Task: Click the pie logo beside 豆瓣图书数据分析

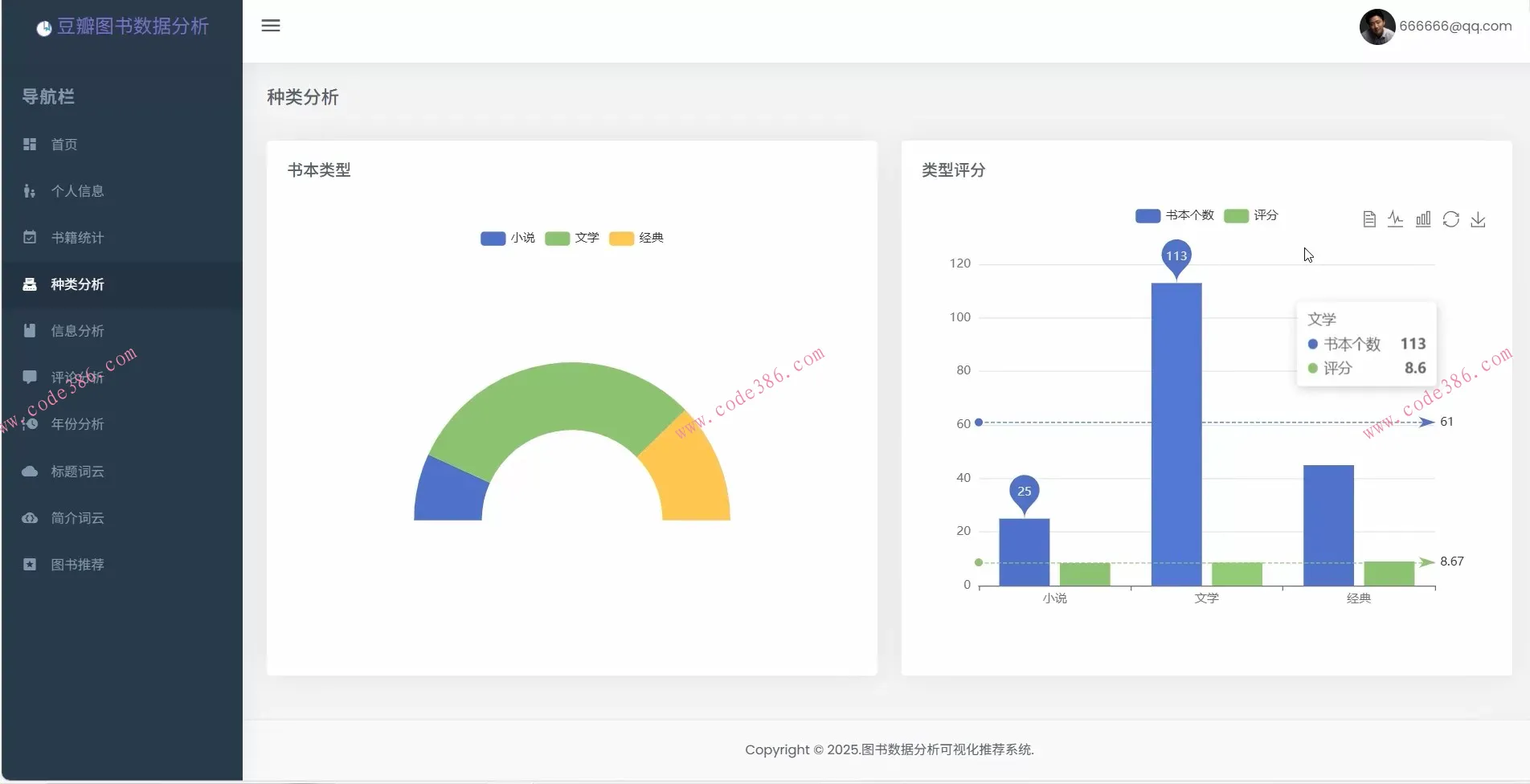Action: (x=44, y=28)
